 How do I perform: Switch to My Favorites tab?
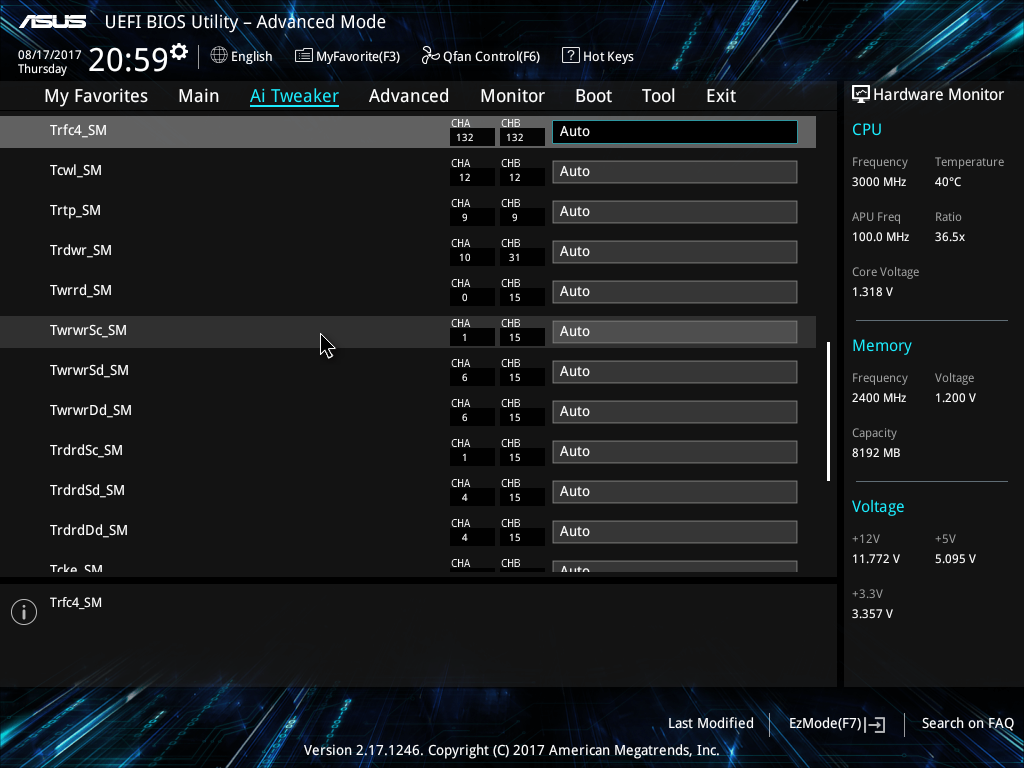point(96,96)
